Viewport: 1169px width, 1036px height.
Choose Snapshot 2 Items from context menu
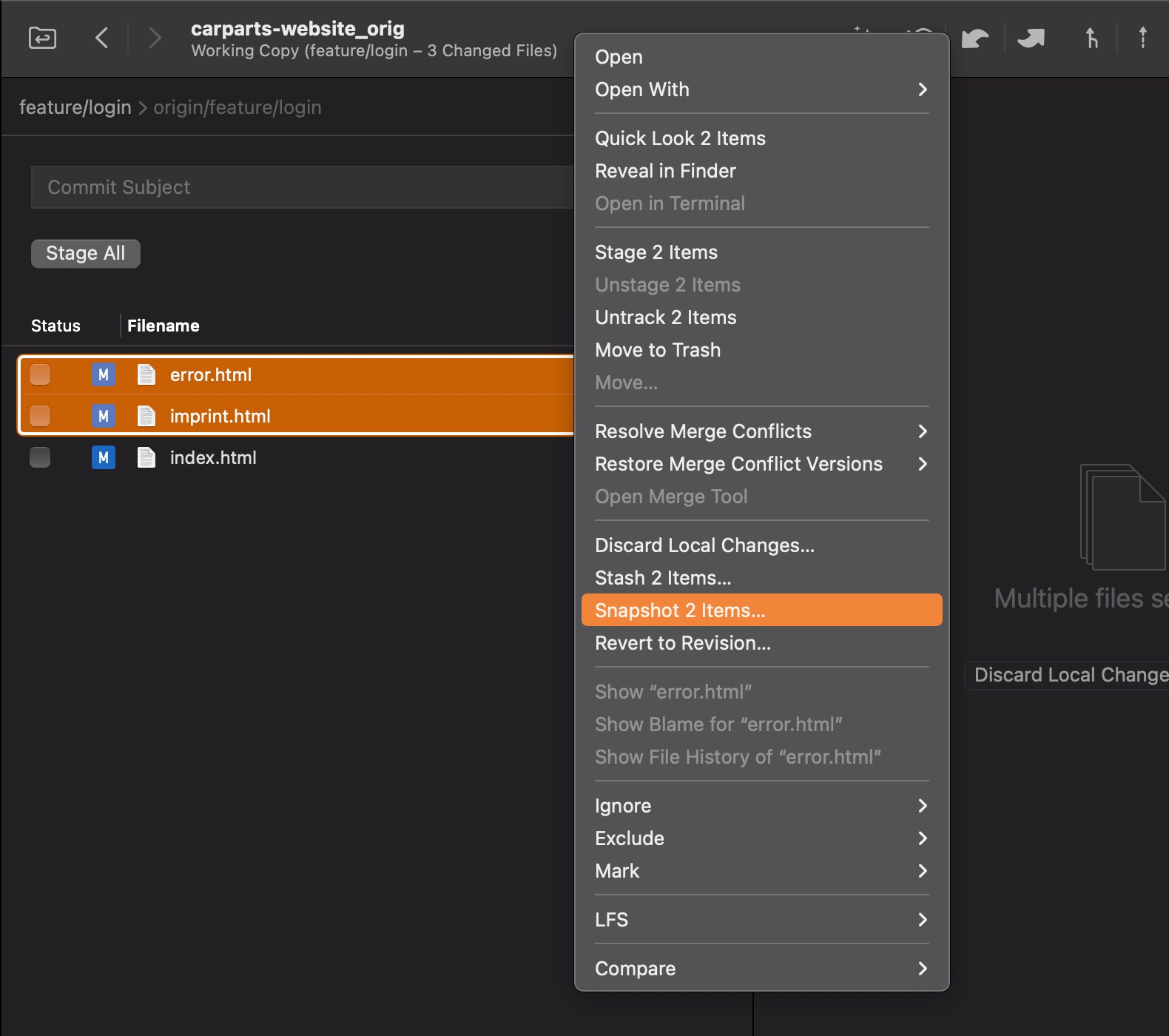pyautogui.click(x=761, y=610)
